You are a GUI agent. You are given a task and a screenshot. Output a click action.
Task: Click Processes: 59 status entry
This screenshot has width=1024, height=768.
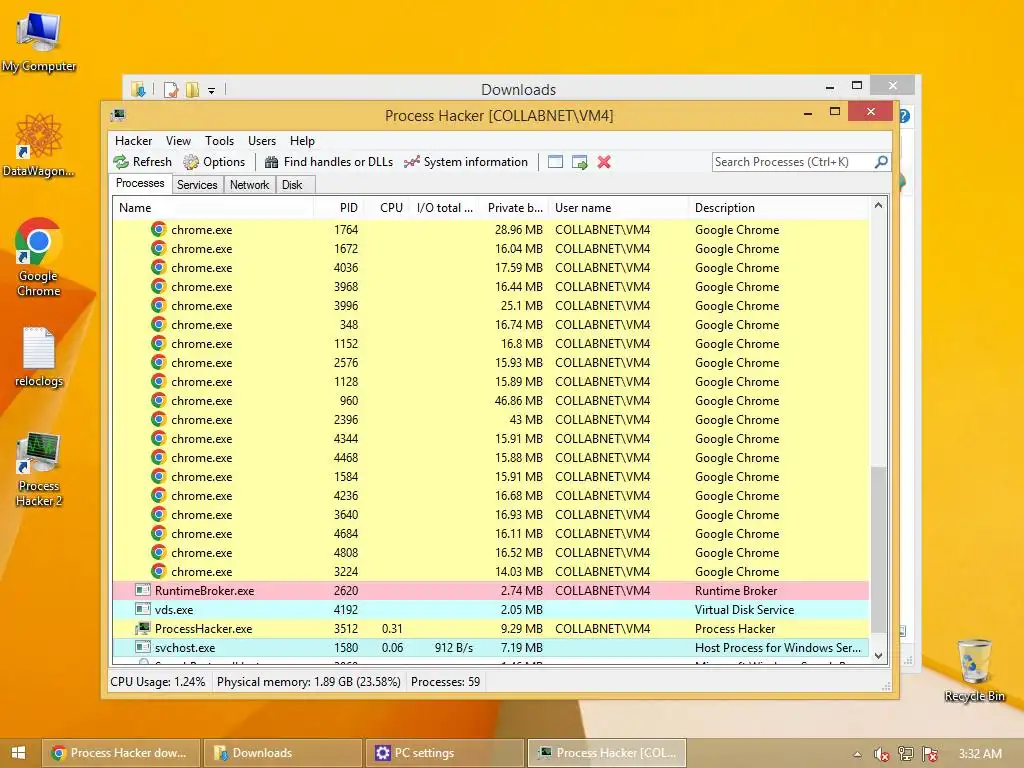(x=445, y=682)
